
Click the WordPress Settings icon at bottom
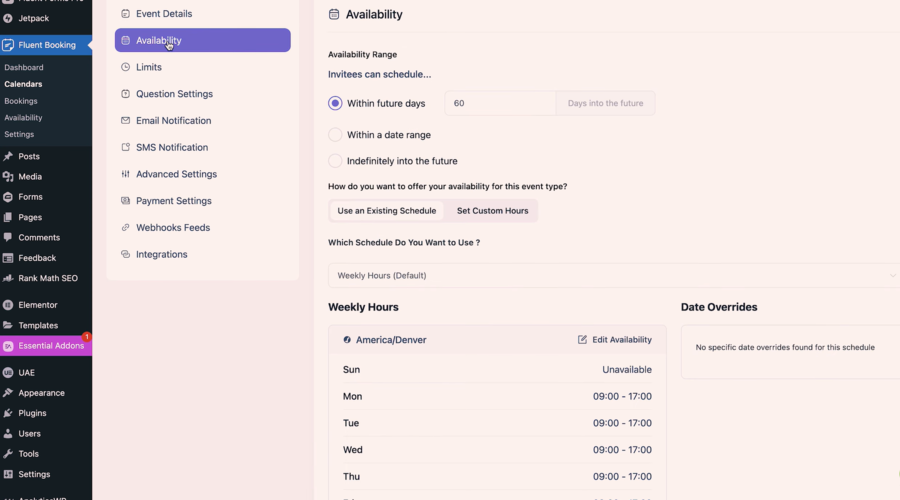pyautogui.click(x=7, y=475)
